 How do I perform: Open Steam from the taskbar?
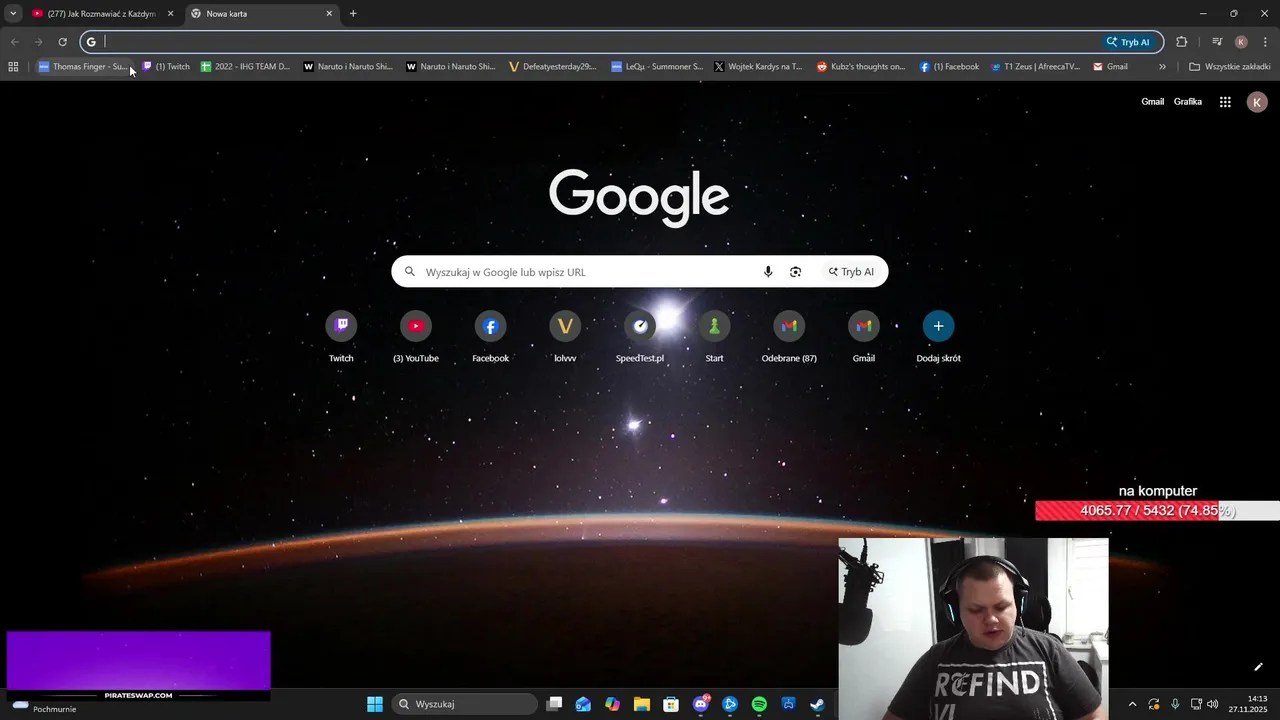[817, 704]
